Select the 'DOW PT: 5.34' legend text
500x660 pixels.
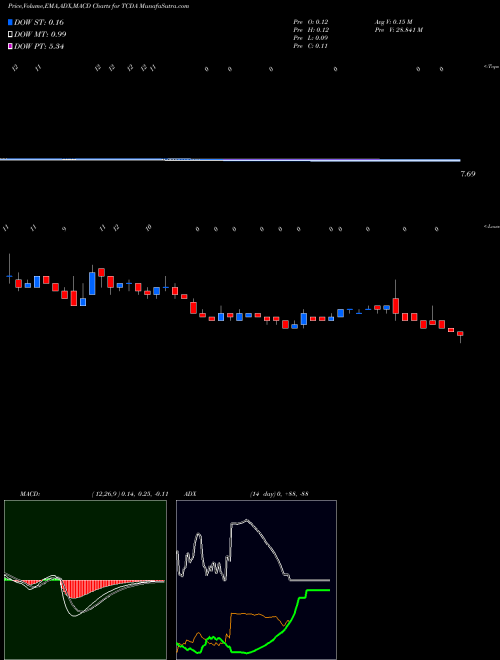39,46
